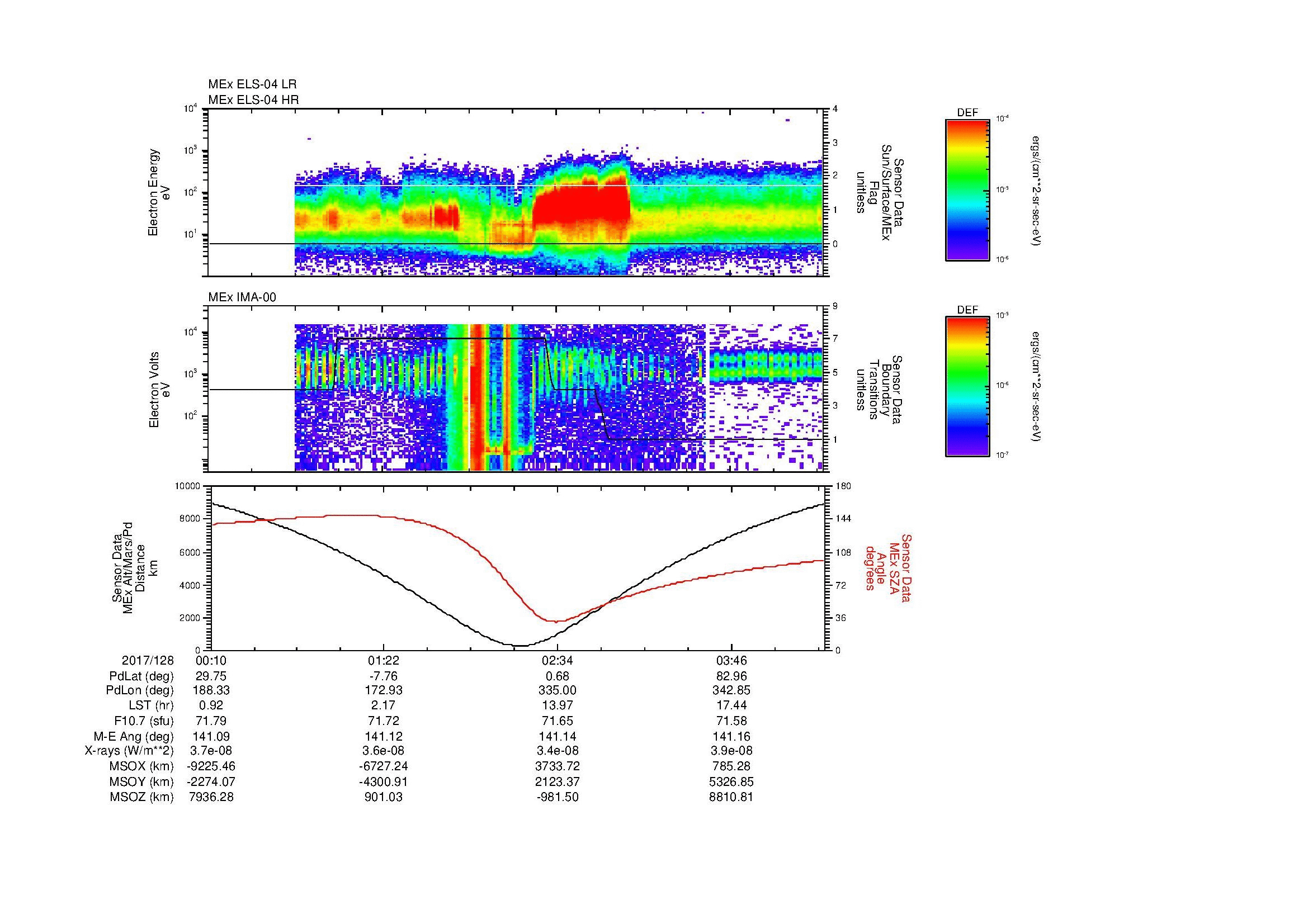Click the 'Boundary Transitions' axis label
This screenshot has width=1308, height=924.
879,390
